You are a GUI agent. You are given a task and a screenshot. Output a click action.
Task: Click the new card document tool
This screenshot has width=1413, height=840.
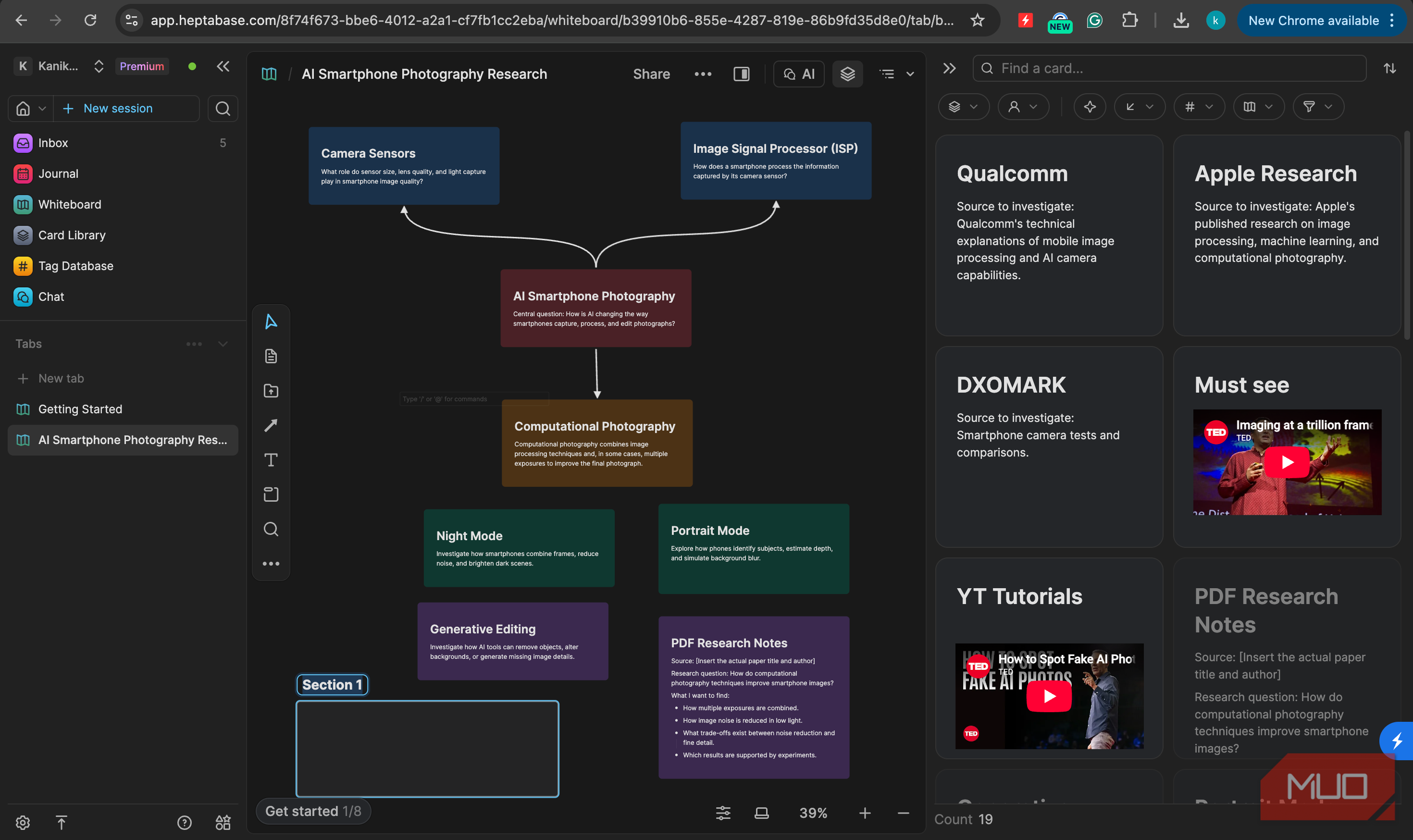(271, 356)
